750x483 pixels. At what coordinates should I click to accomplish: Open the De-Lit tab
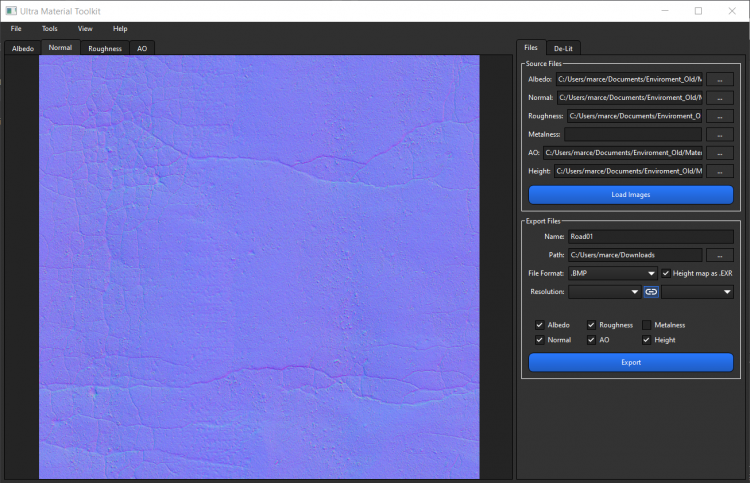564,48
